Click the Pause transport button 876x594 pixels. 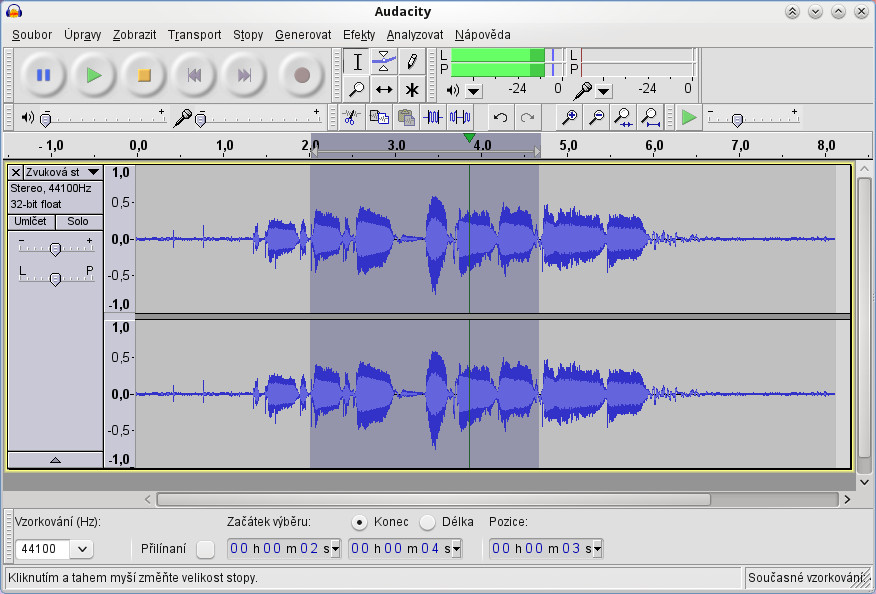[x=44, y=75]
